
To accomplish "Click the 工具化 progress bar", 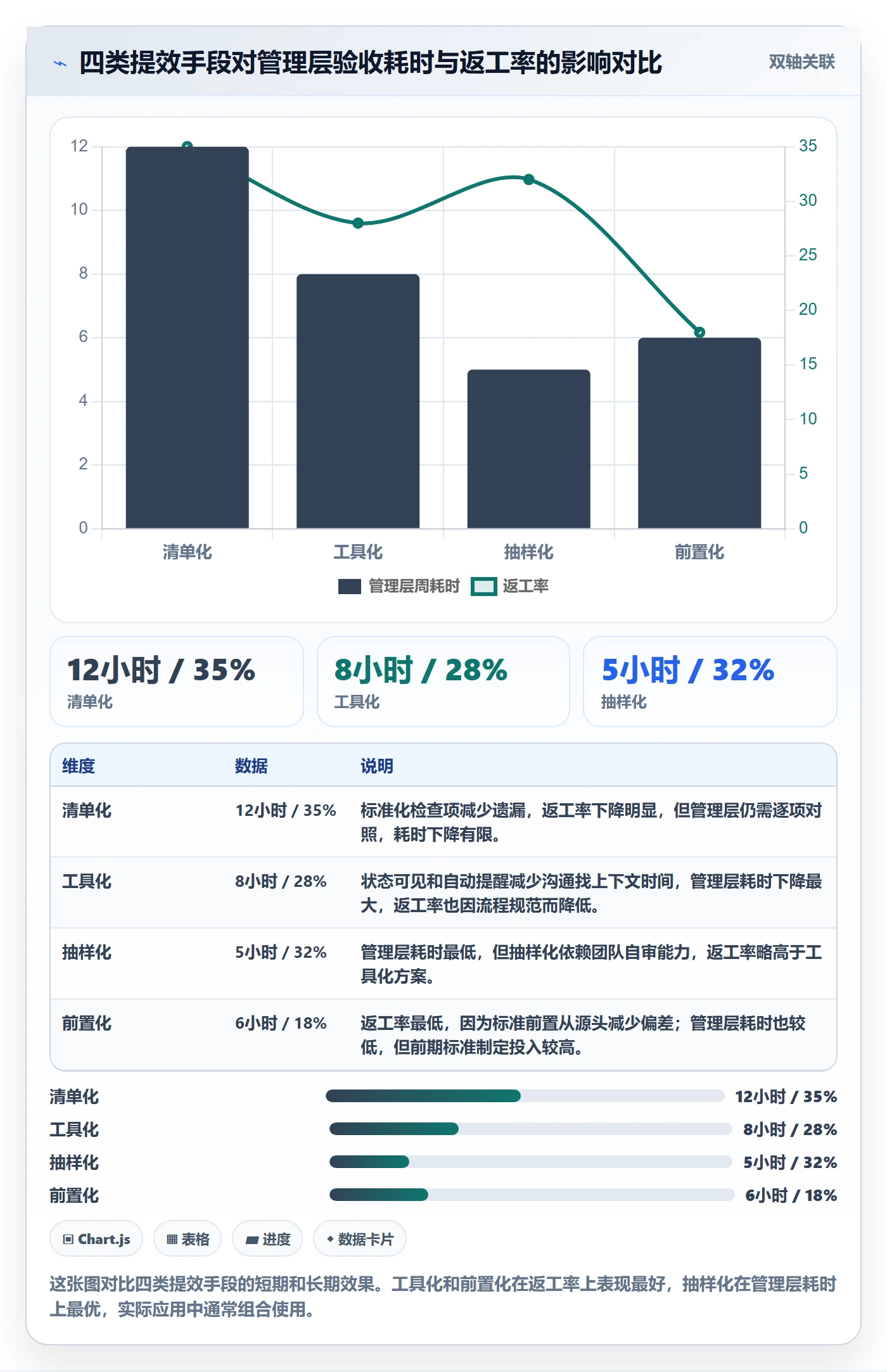I will point(531,1129).
